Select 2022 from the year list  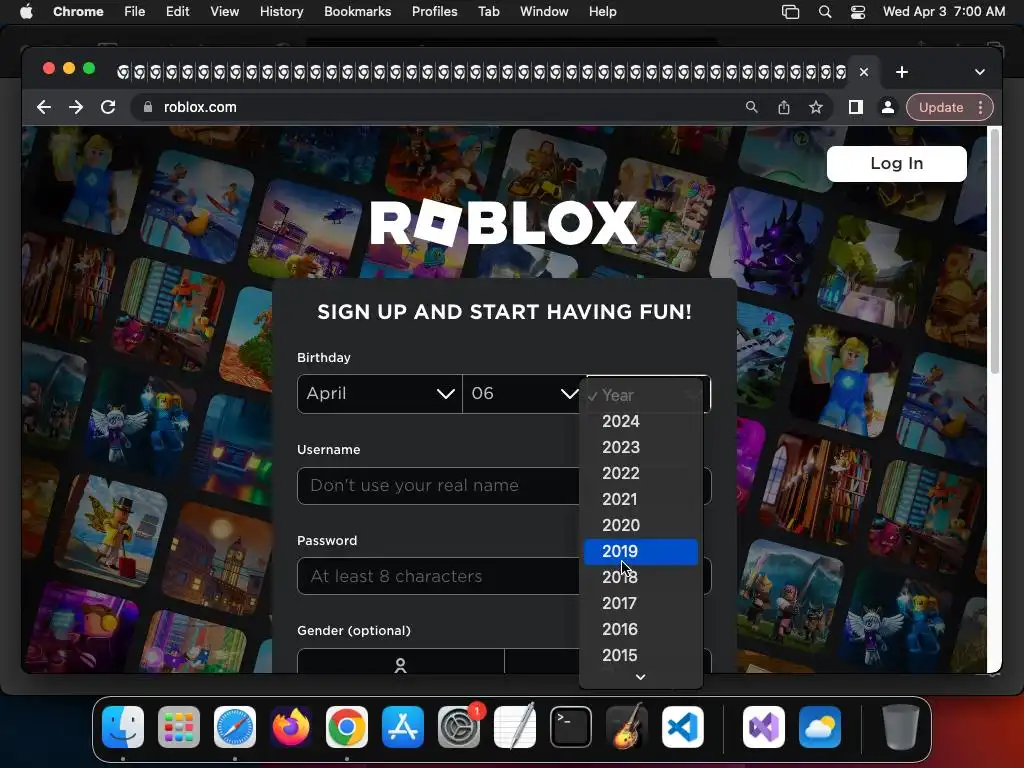641,473
